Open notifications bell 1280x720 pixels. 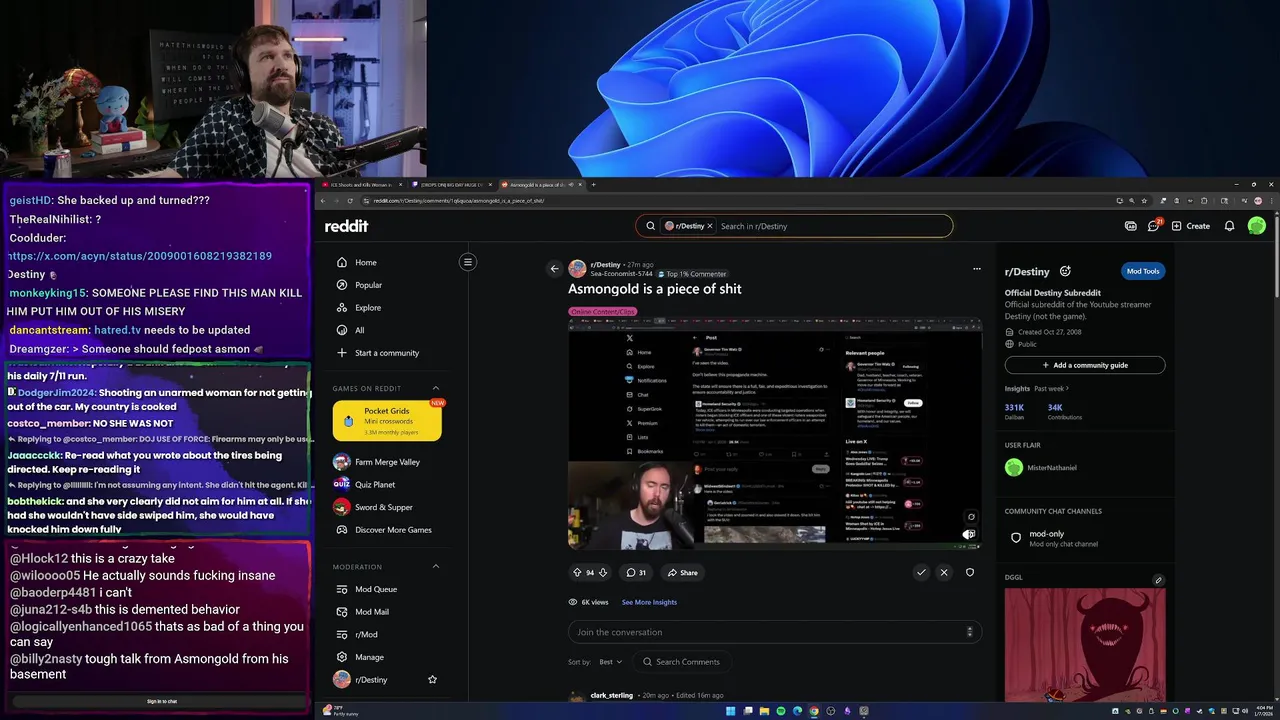tap(1230, 226)
